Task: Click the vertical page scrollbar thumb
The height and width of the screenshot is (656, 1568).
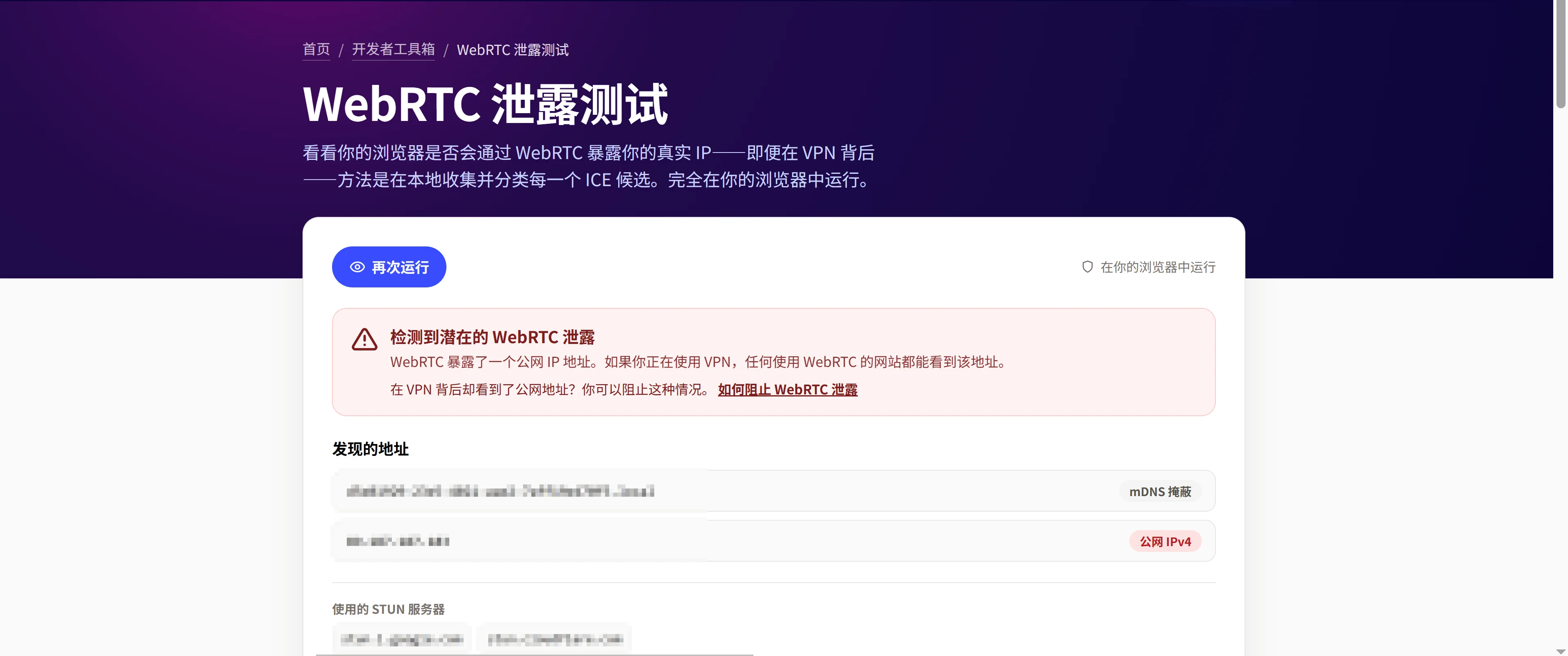Action: (x=1560, y=55)
